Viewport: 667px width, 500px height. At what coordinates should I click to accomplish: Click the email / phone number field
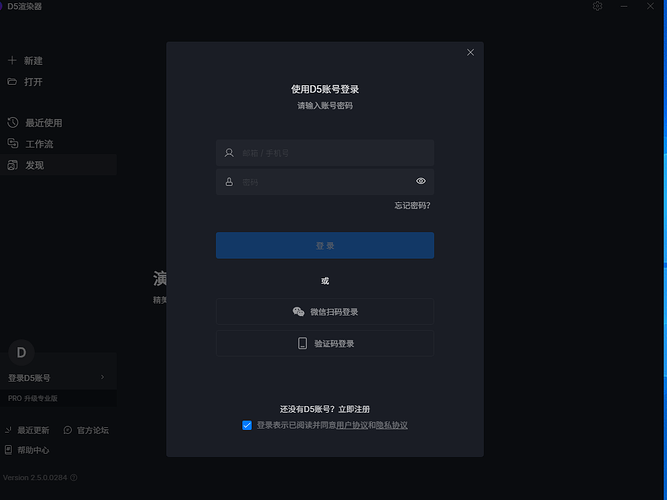tap(325, 153)
